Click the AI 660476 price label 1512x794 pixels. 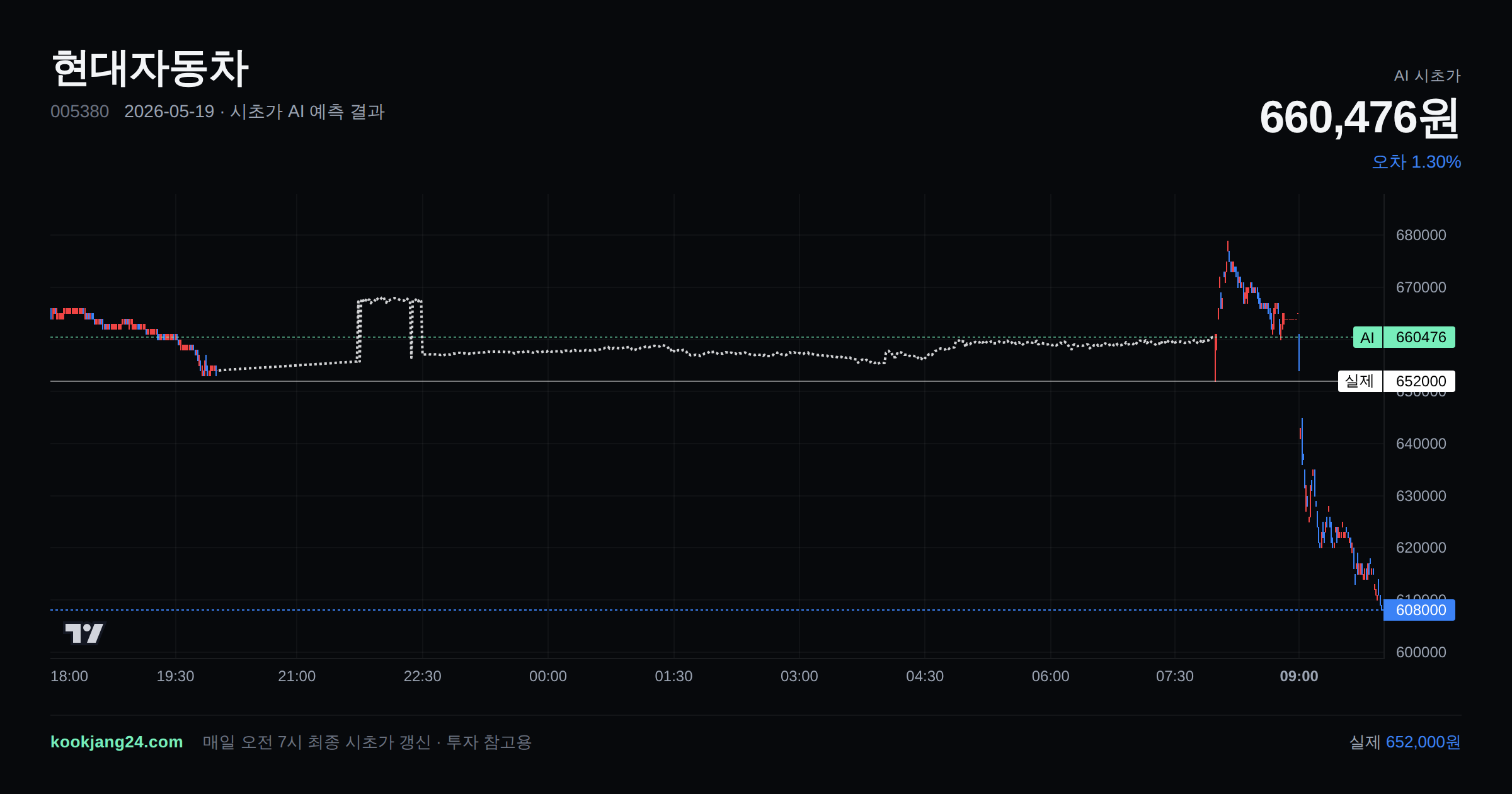pyautogui.click(x=1404, y=337)
